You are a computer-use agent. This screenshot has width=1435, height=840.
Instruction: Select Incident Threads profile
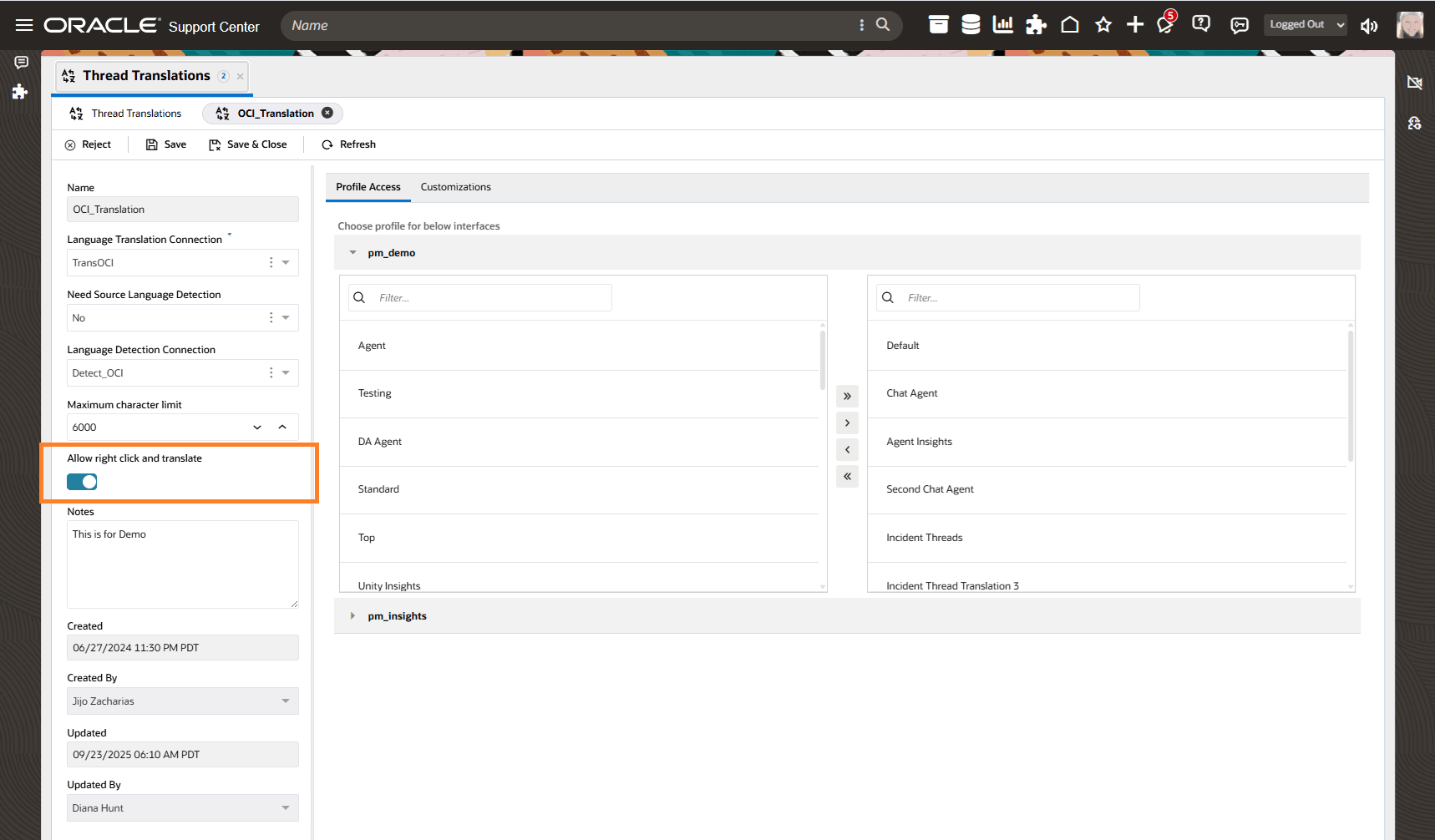coord(1108,538)
